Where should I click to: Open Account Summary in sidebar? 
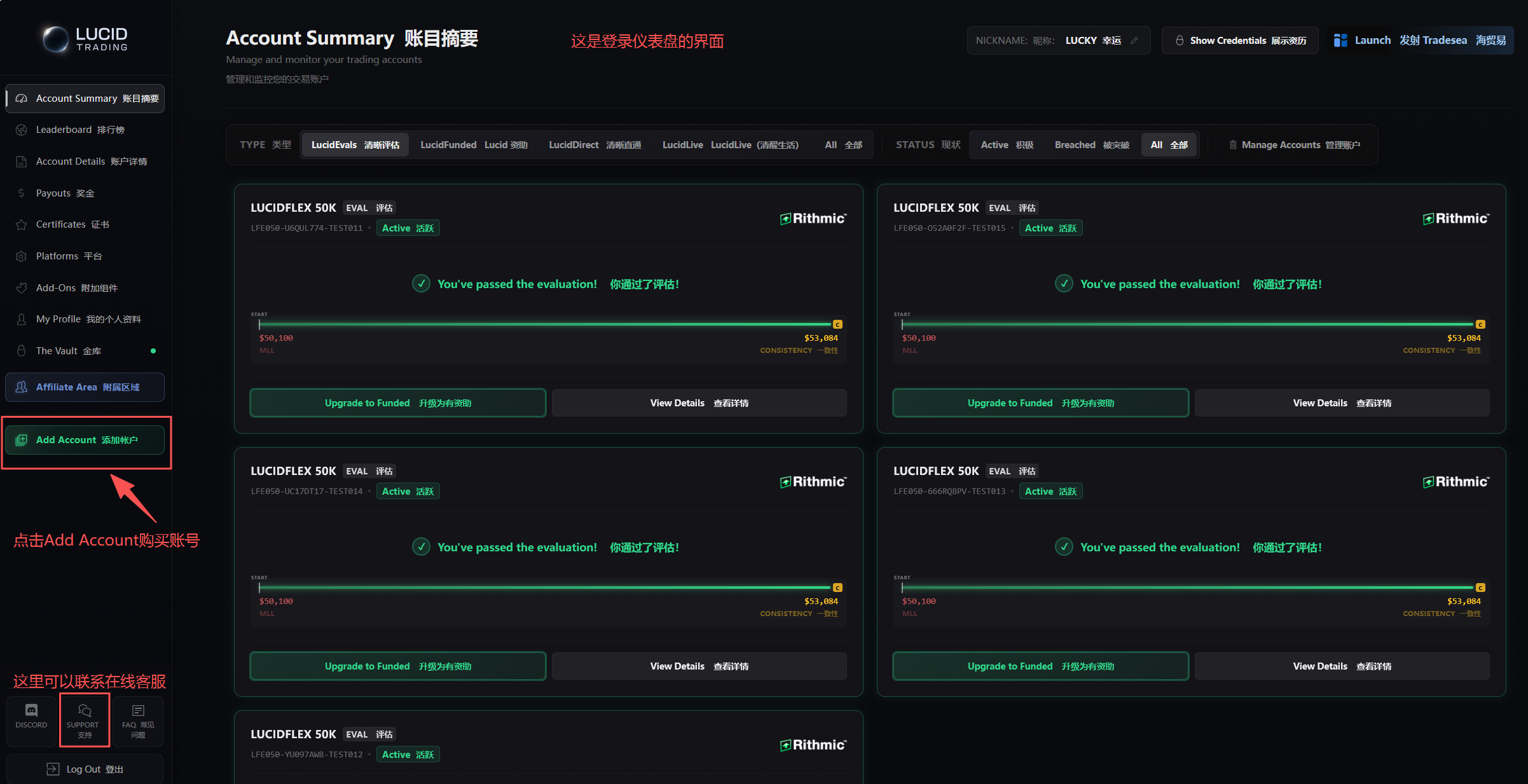(85, 99)
